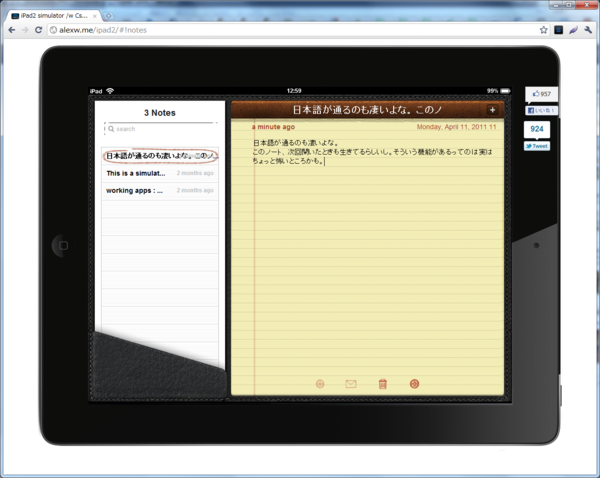The image size is (600, 478).
Task: Click the iPad Wi-Fi status icon
Action: [110, 91]
